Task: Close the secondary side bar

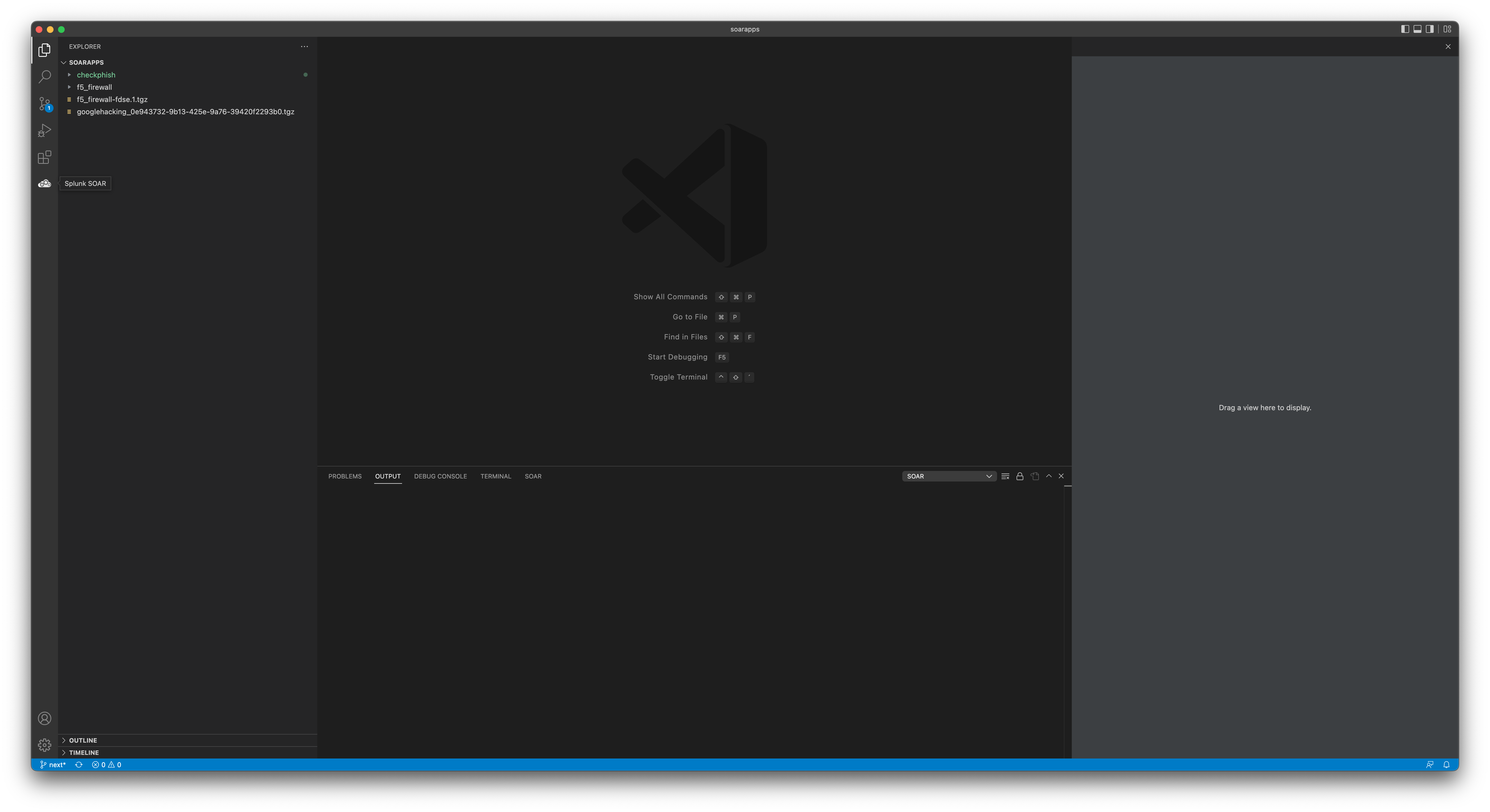Action: click(1448, 47)
